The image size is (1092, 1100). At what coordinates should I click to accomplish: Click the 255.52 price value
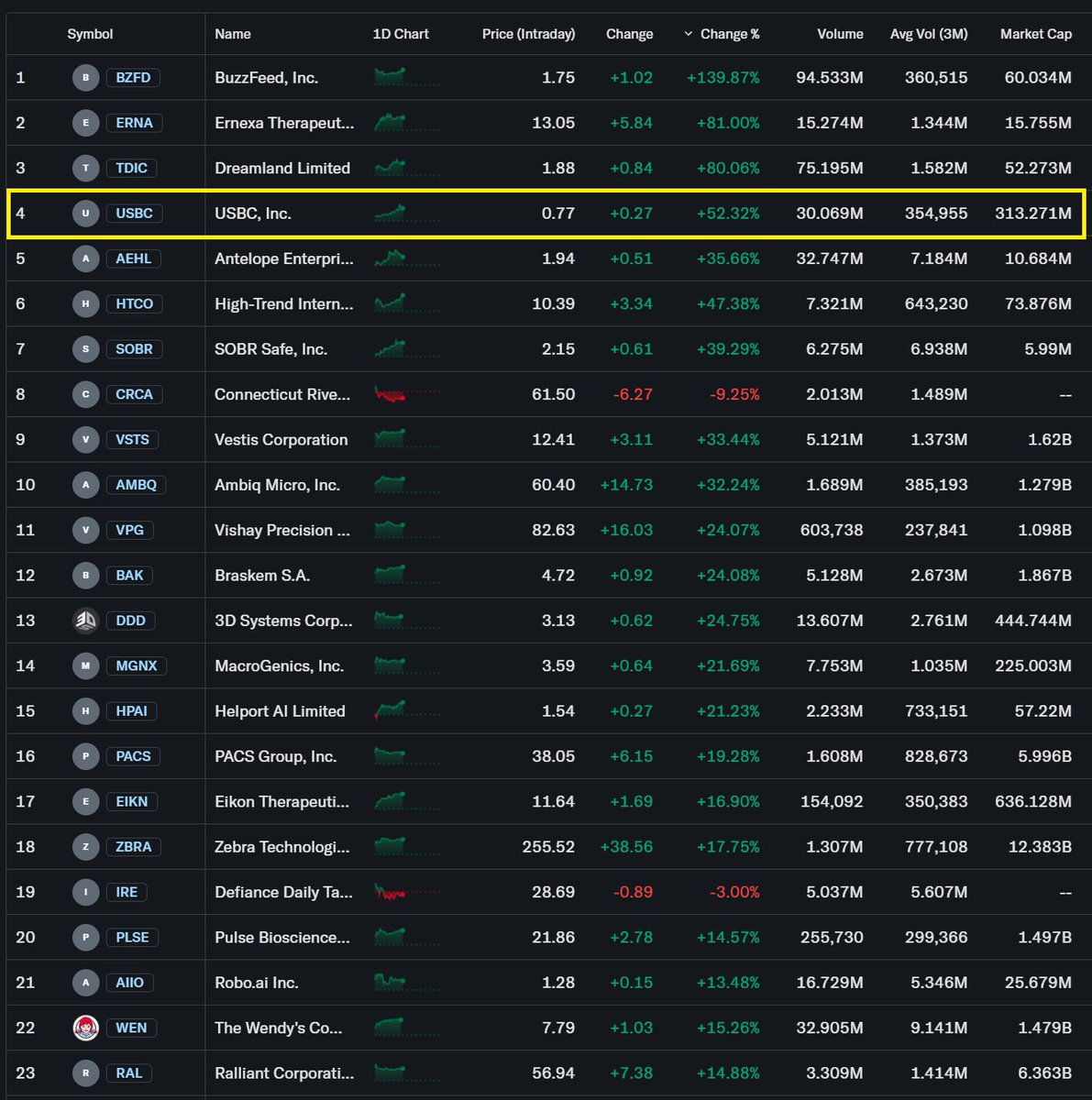tap(549, 847)
